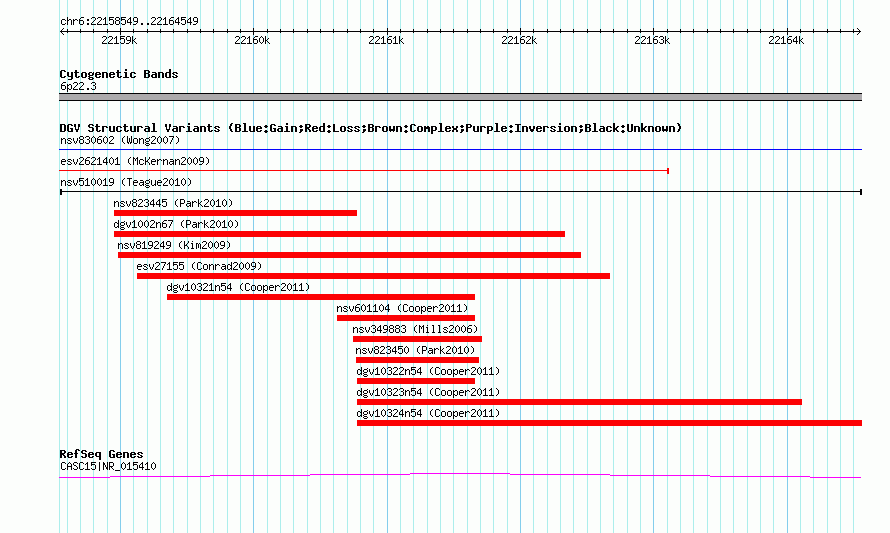Select the red dgv1002n67 loss bar

pyautogui.click(x=339, y=234)
